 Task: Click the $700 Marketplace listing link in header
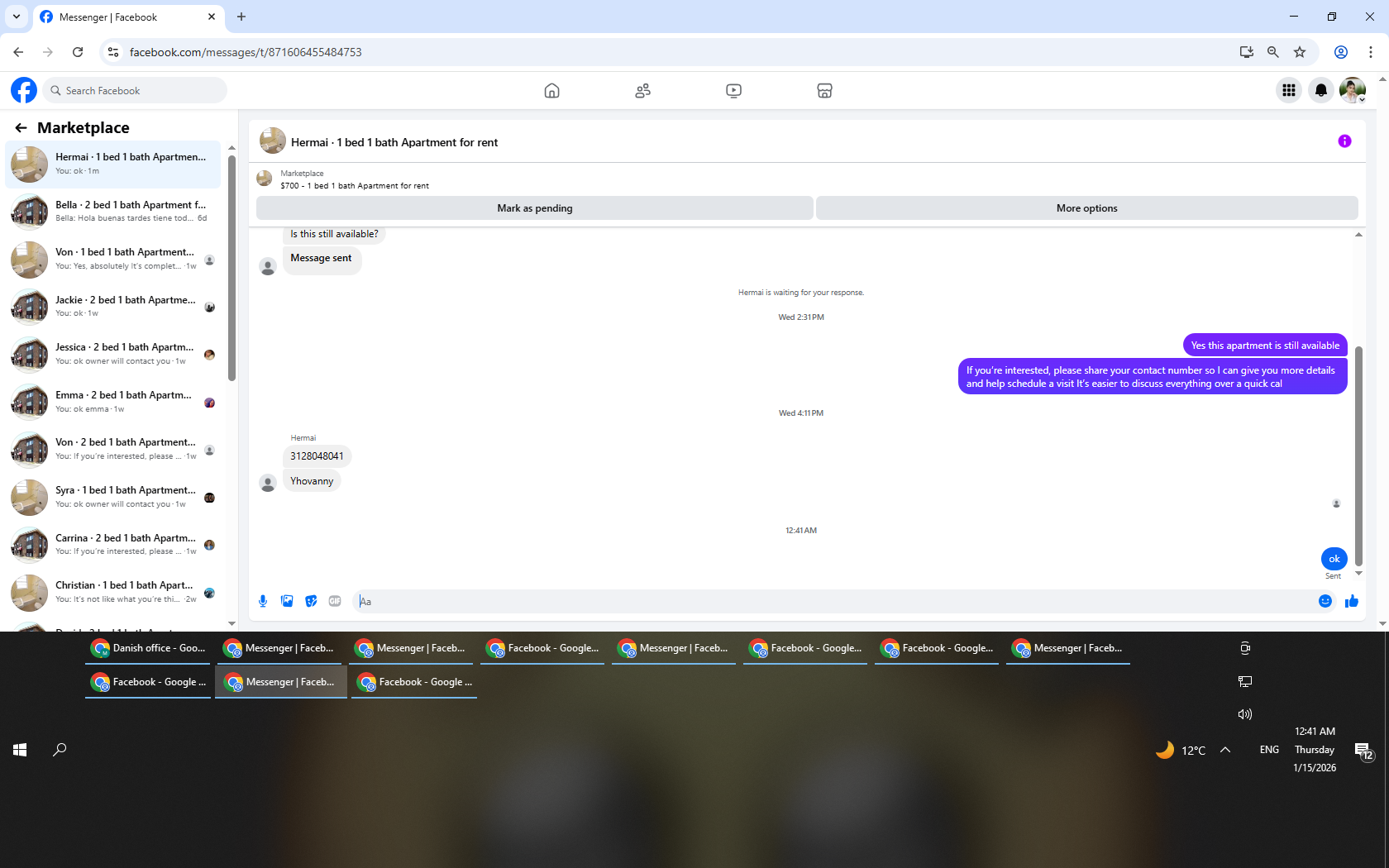355,185
